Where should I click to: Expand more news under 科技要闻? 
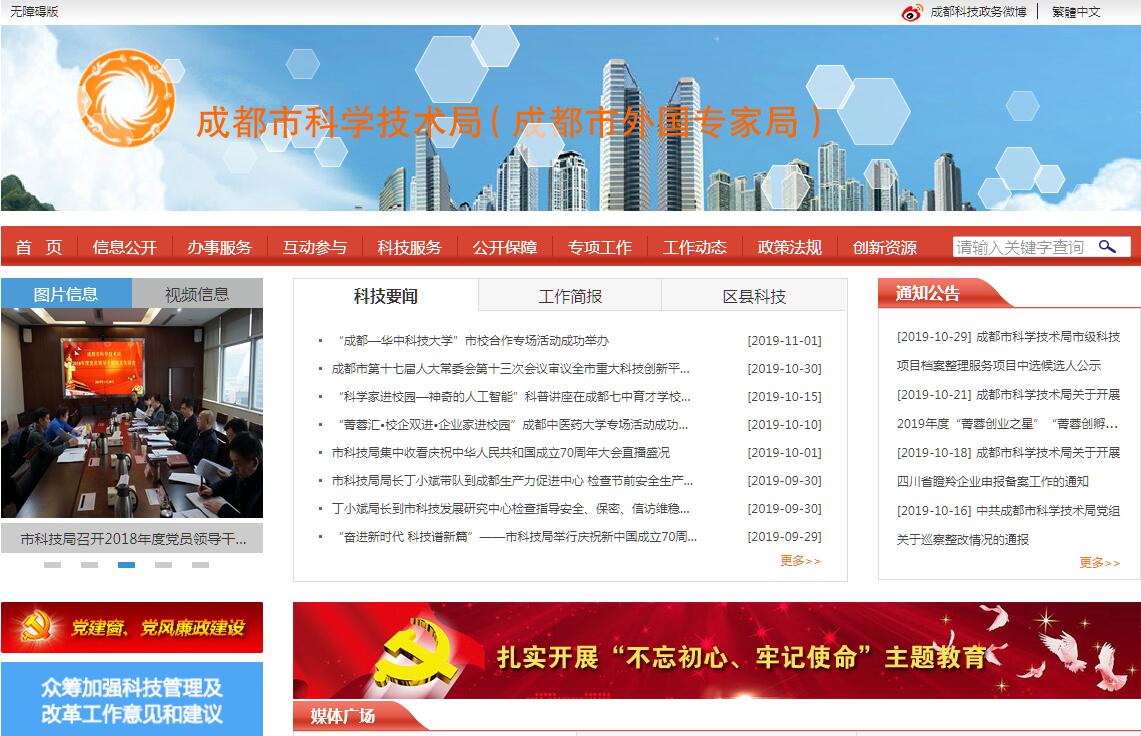click(x=800, y=561)
